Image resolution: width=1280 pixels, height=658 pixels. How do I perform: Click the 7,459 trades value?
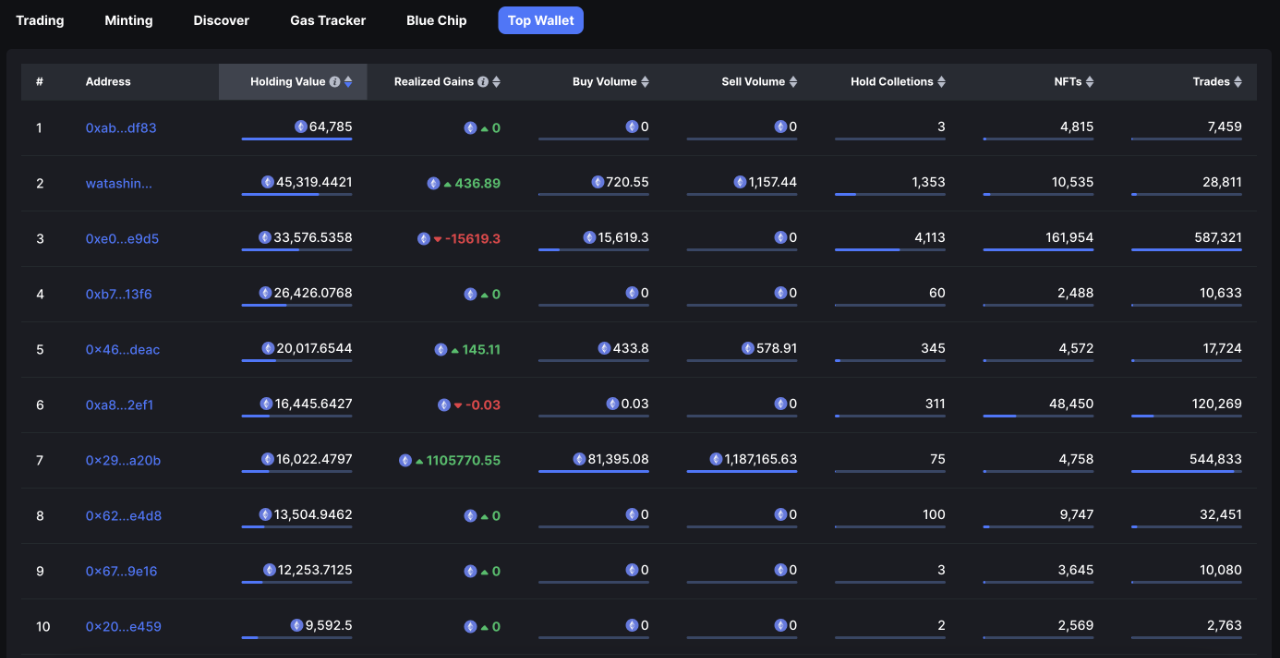1224,127
